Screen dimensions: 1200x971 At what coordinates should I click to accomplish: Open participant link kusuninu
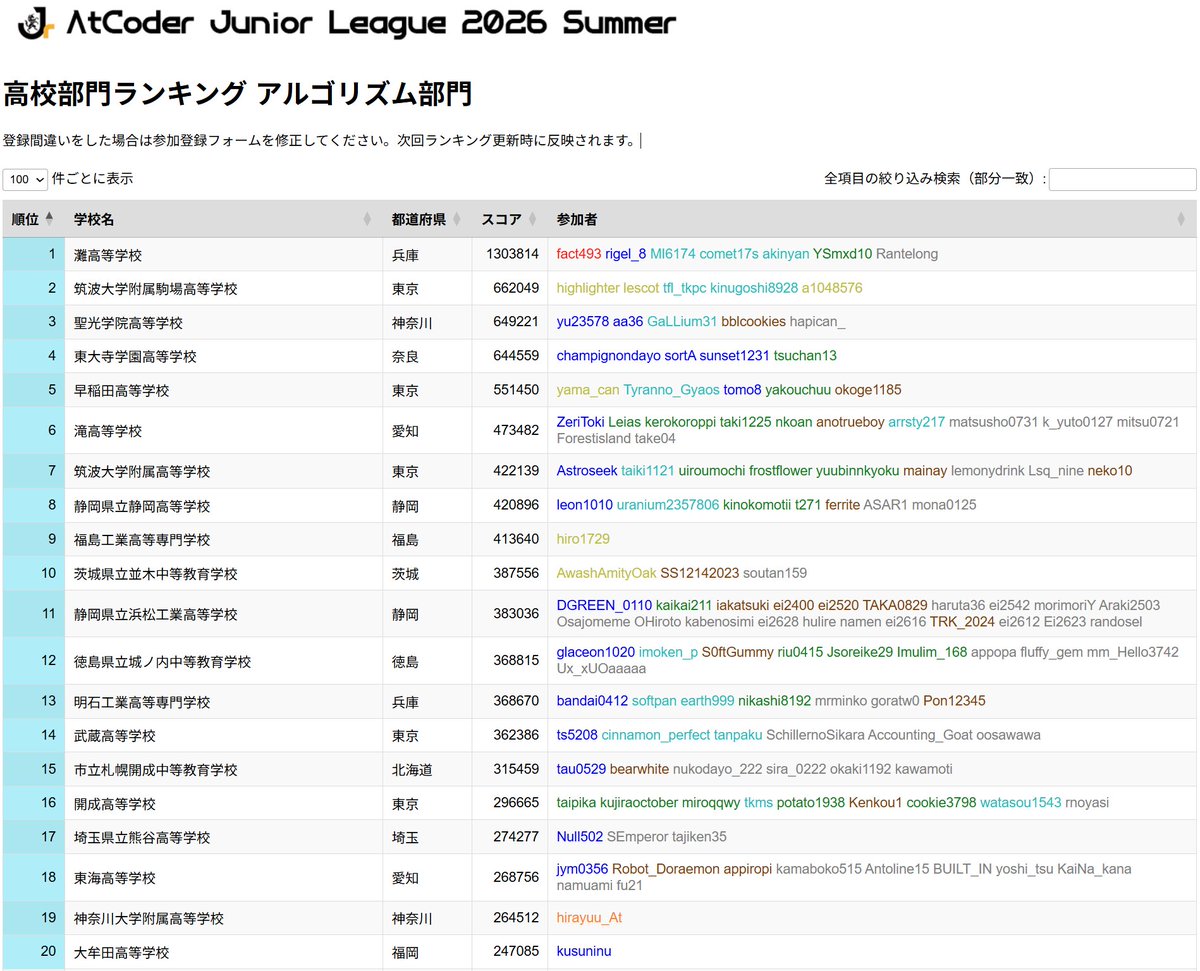(x=584, y=952)
